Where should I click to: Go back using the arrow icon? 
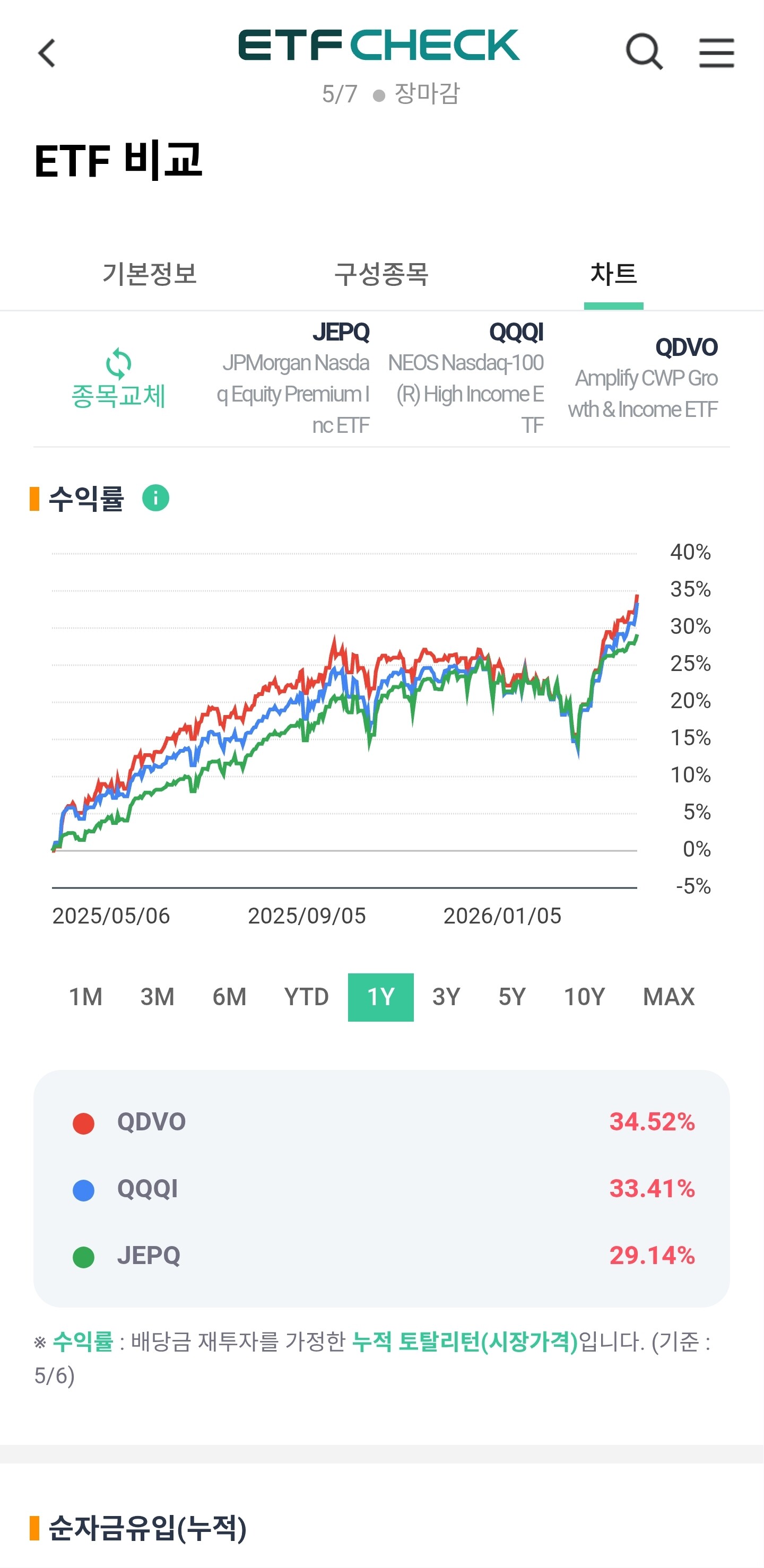(47, 53)
